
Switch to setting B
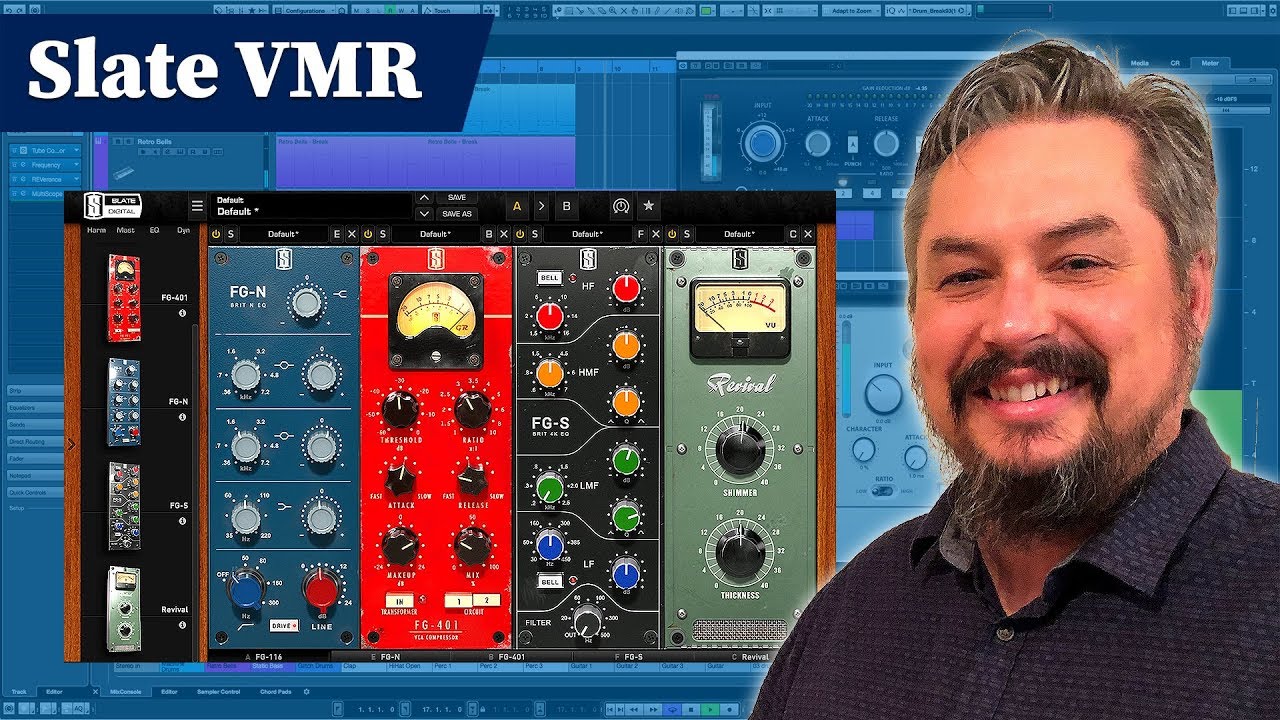566,206
